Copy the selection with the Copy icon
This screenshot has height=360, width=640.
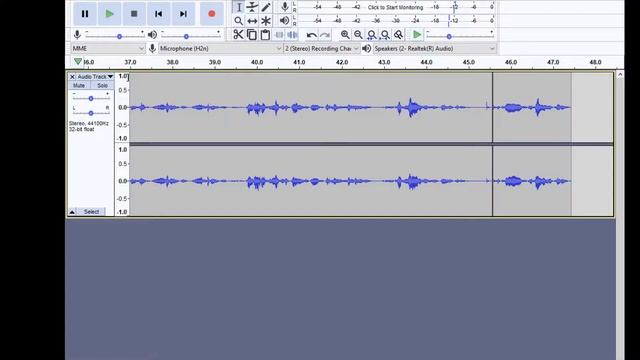click(252, 35)
